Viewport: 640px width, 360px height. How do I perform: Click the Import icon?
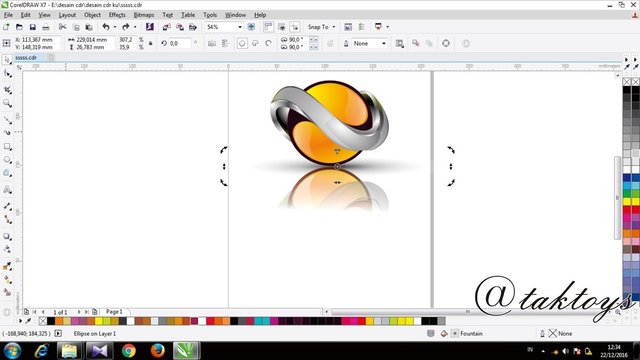click(x=167, y=27)
